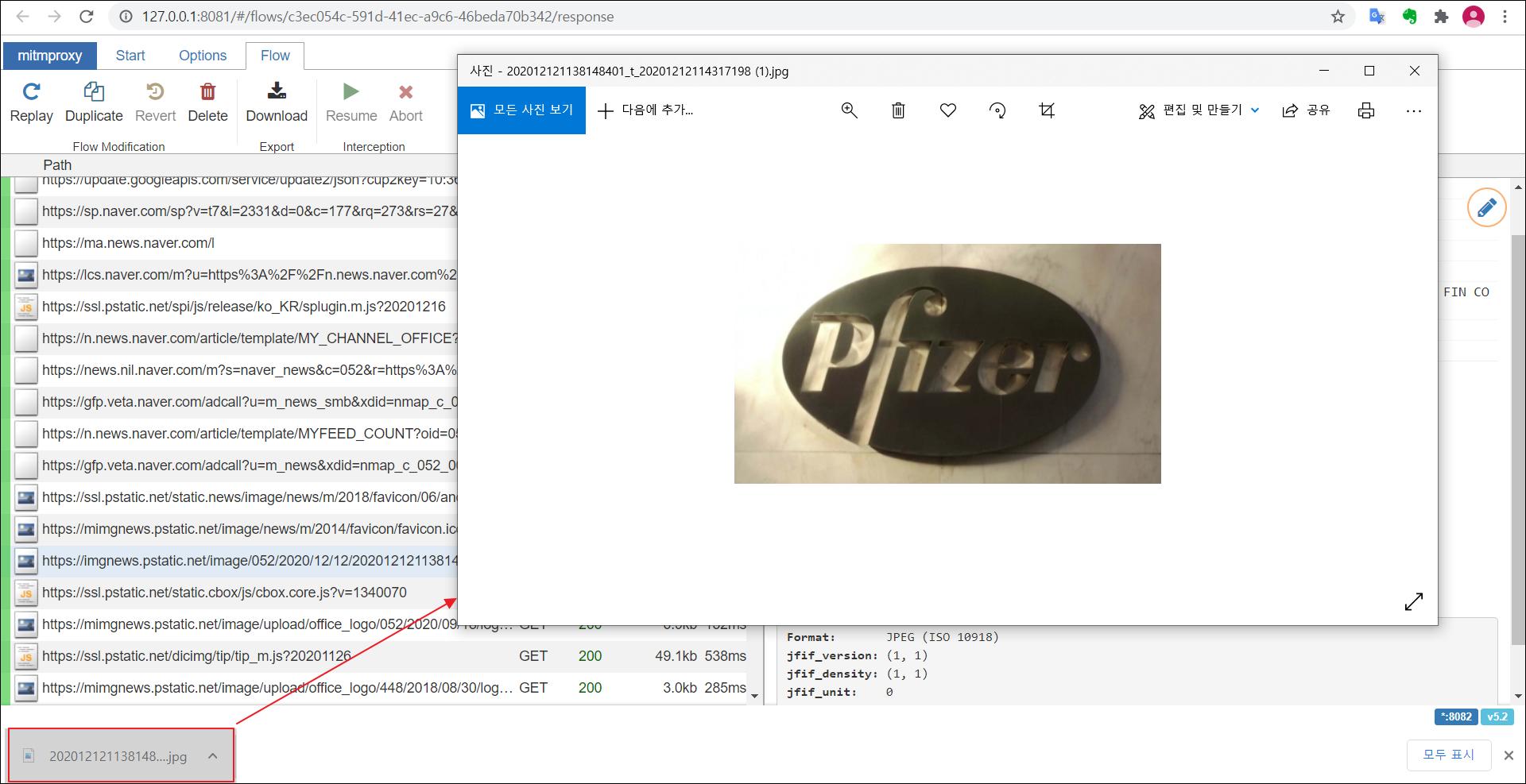This screenshot has width=1526, height=784.
Task: Click the trash icon in Photos toolbar
Action: click(898, 110)
